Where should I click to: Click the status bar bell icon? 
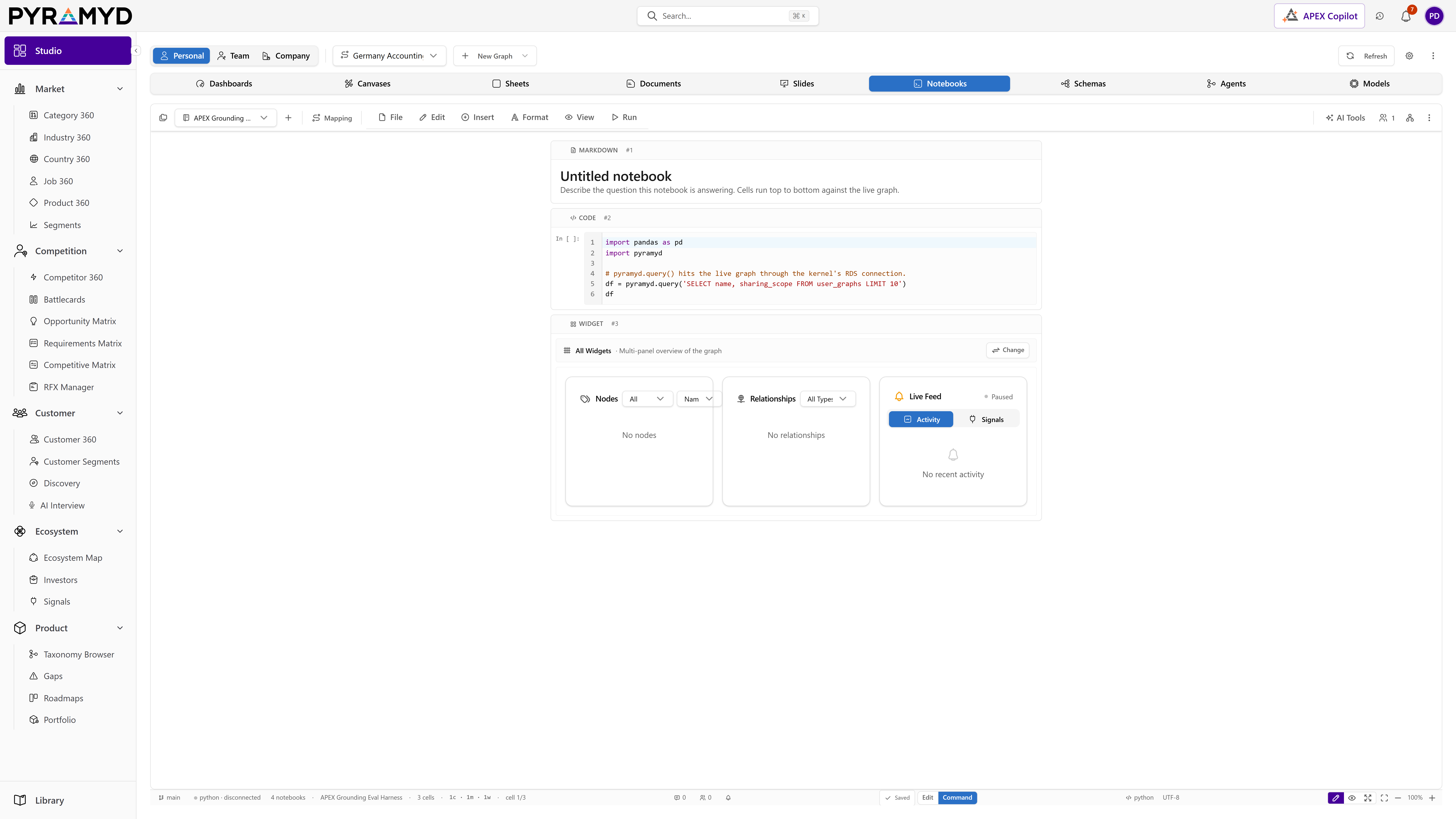coord(728,798)
